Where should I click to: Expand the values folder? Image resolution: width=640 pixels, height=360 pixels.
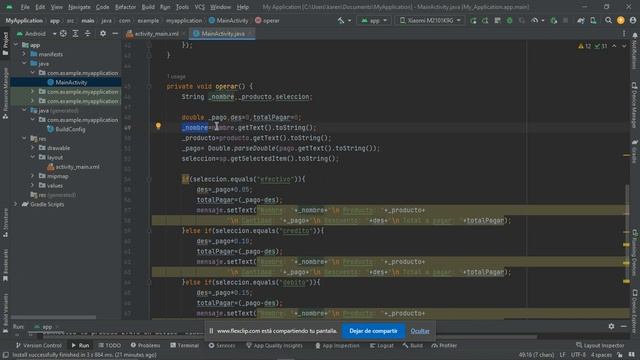click(32, 186)
